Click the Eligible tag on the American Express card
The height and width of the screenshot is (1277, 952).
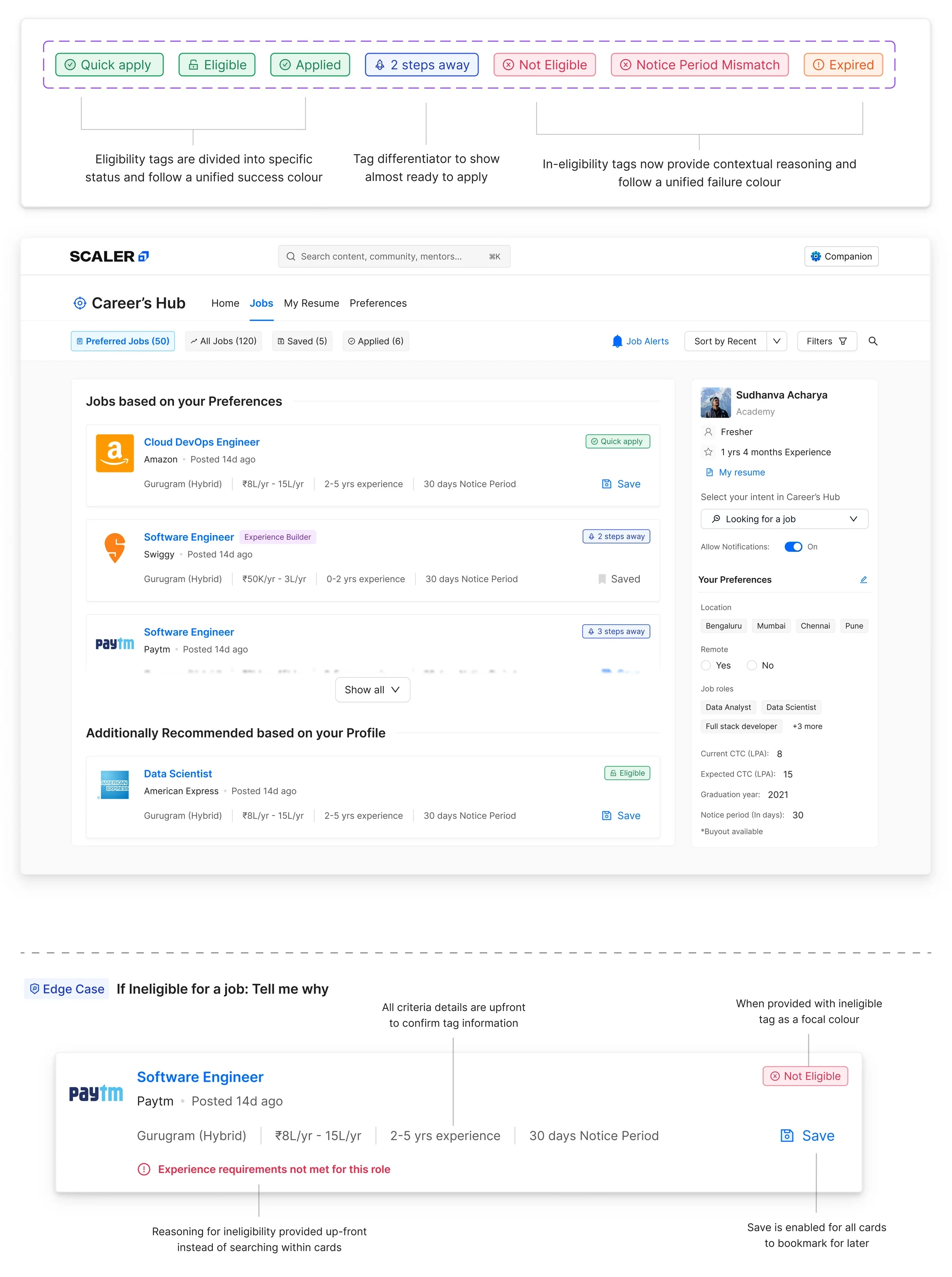click(627, 773)
